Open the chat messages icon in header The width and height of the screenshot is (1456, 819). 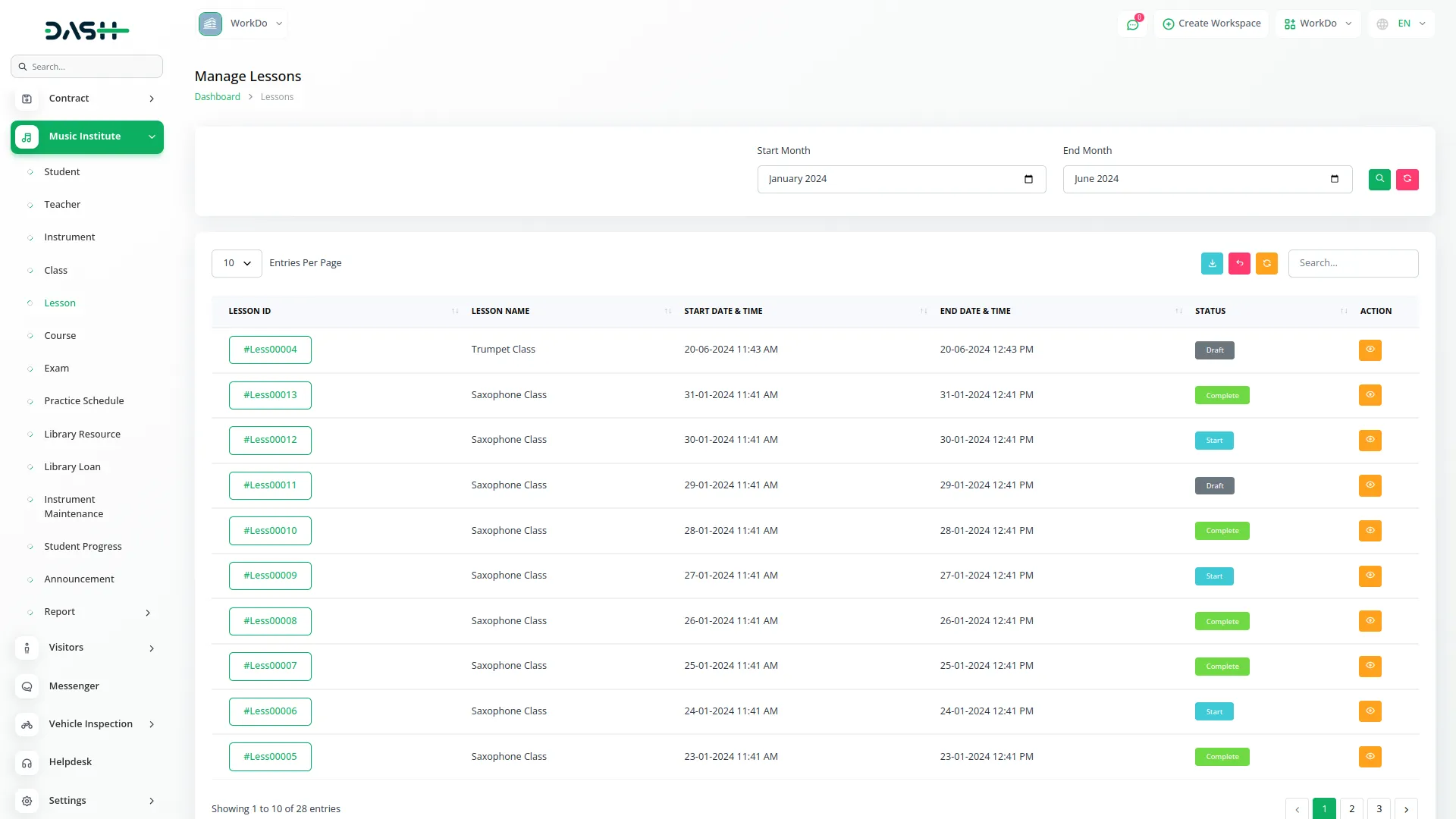pos(1132,24)
